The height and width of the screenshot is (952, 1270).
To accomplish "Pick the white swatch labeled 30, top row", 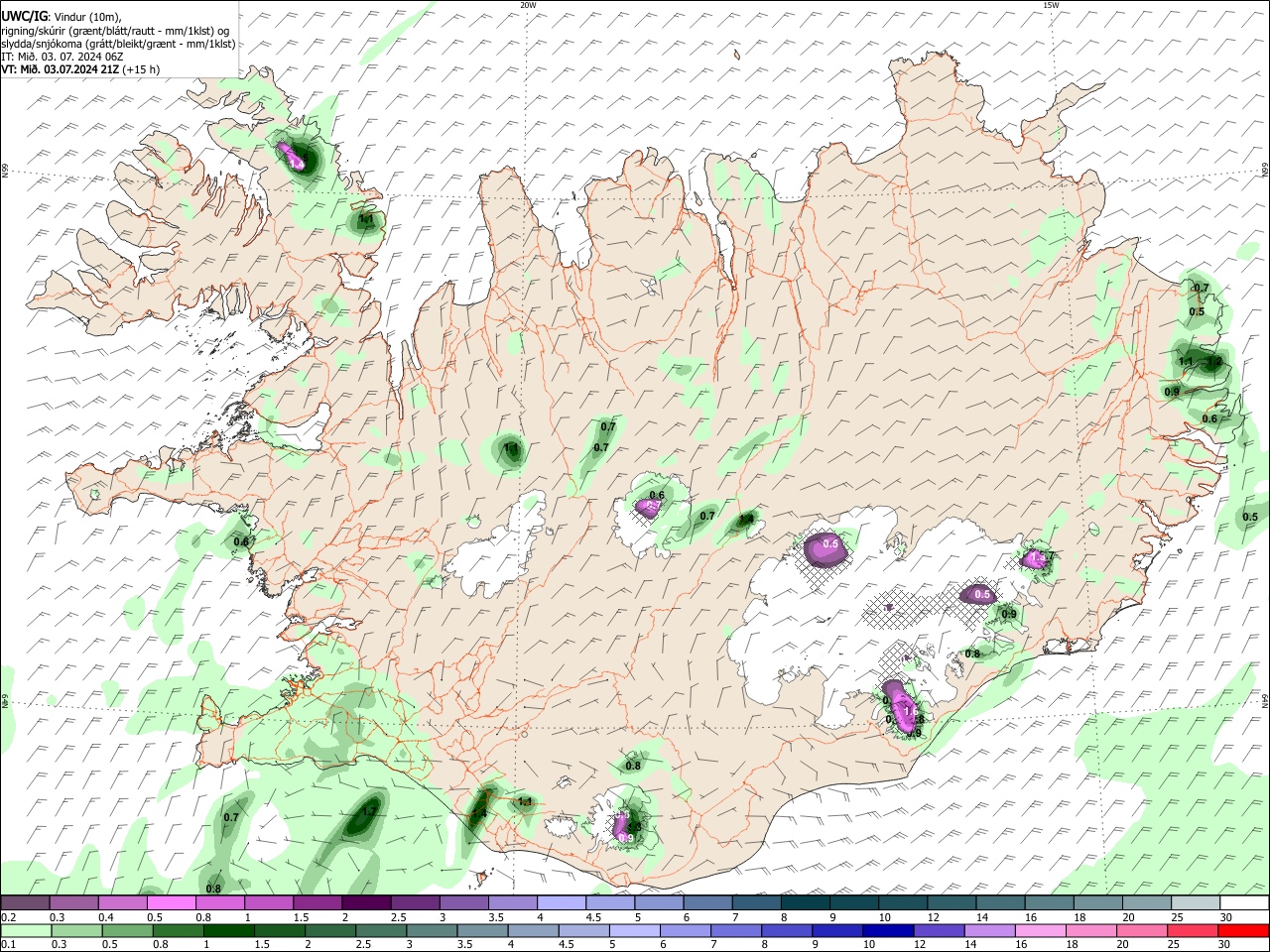I will pos(1243,903).
